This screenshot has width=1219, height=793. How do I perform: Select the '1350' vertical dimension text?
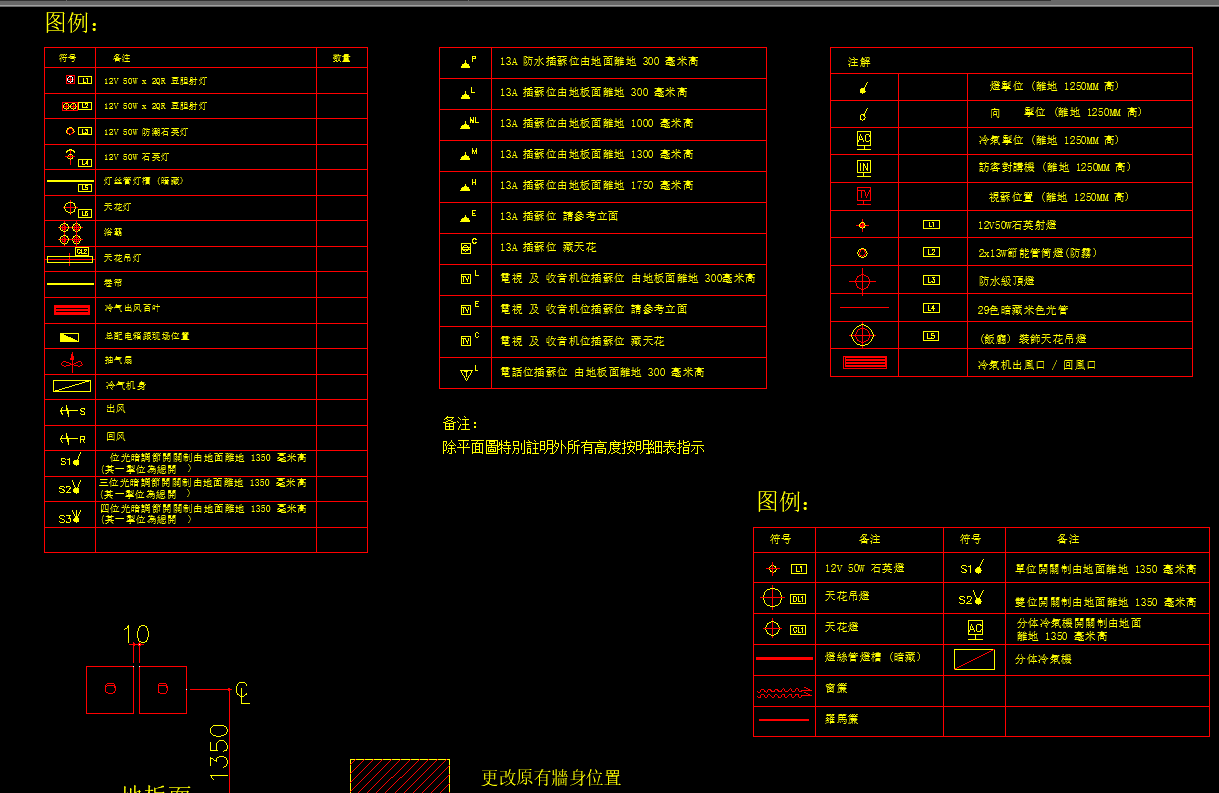(x=219, y=751)
